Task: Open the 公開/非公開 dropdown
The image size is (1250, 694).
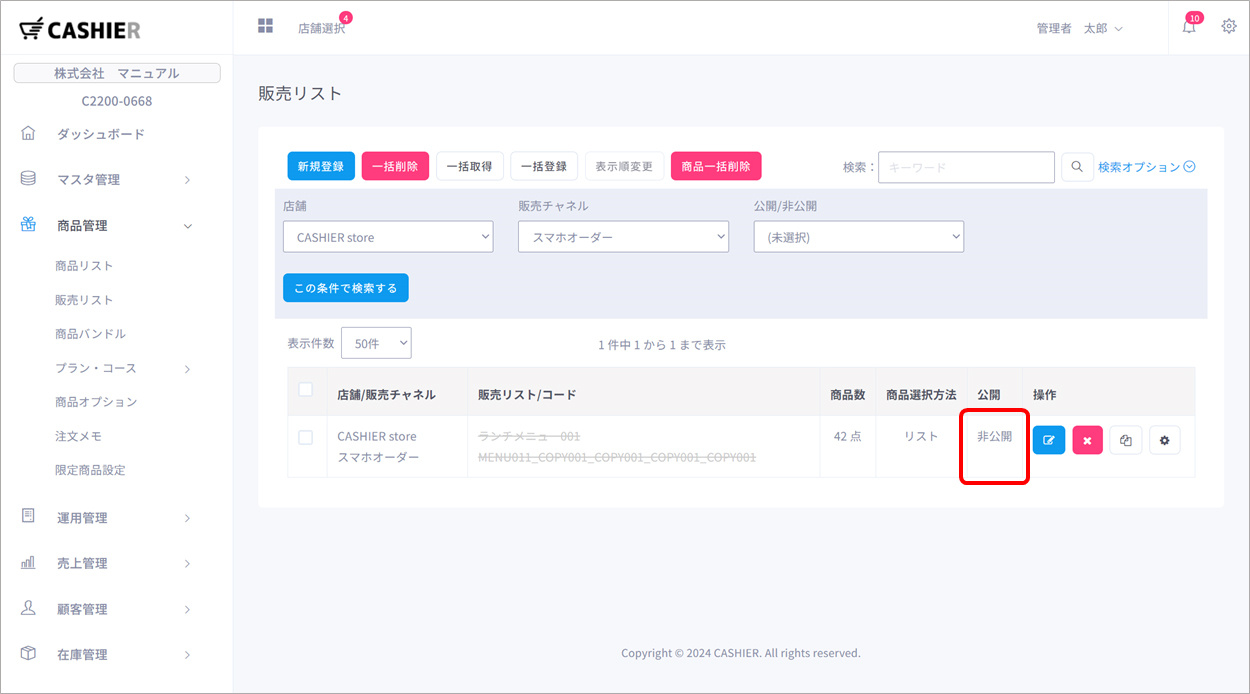Action: tap(859, 237)
